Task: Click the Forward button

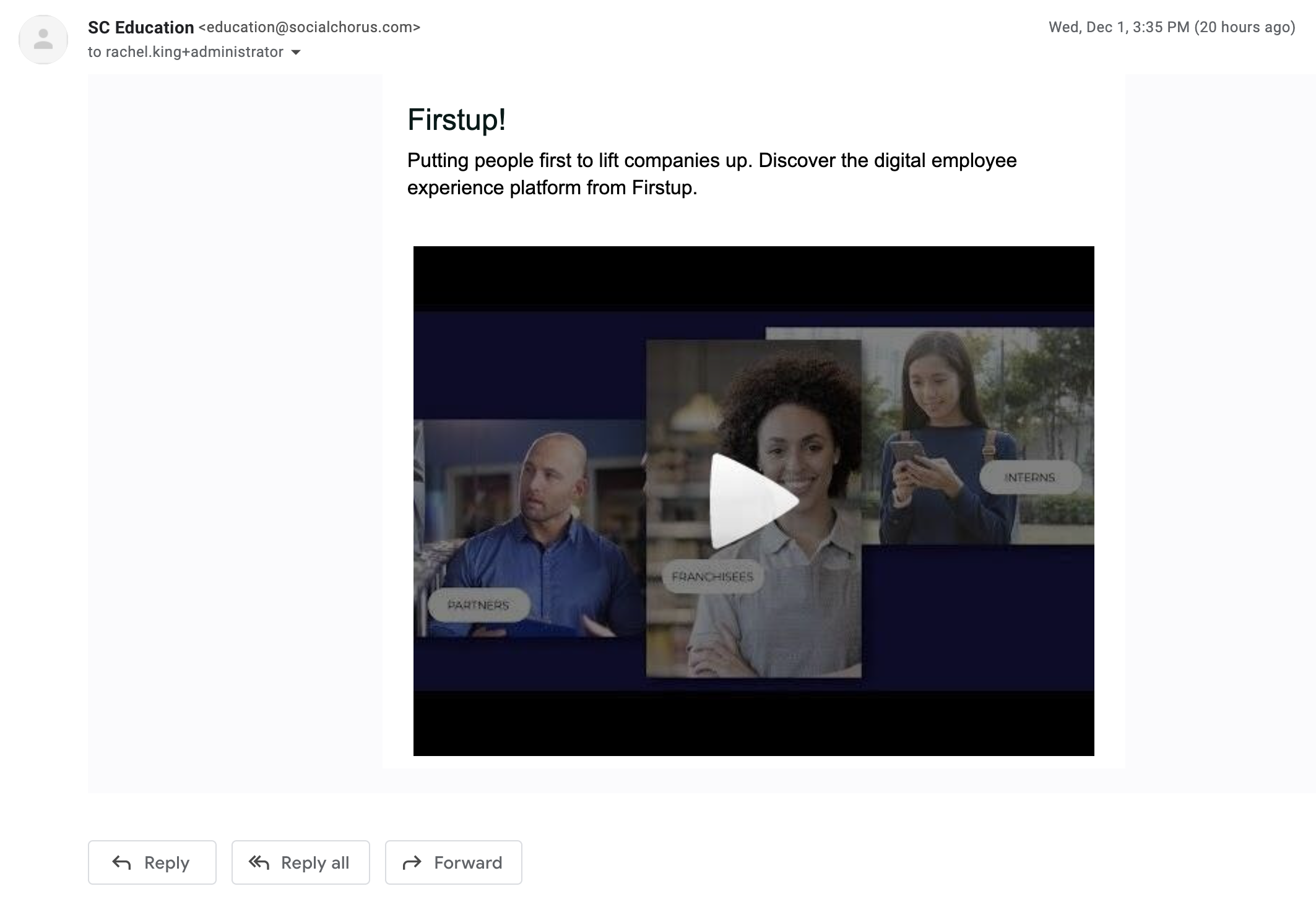Action: pyautogui.click(x=454, y=862)
